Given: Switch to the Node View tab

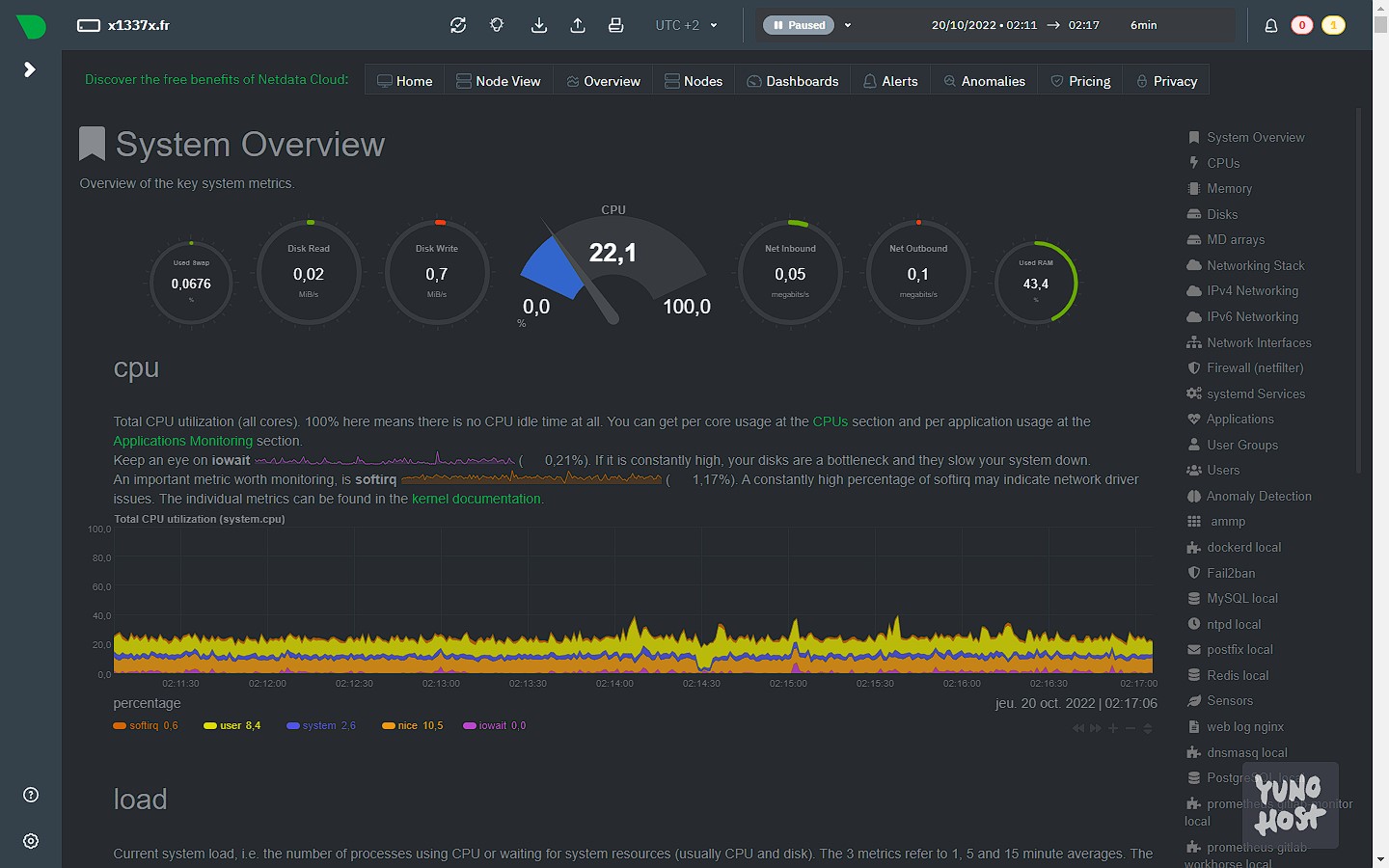Looking at the screenshot, I should 498,81.
